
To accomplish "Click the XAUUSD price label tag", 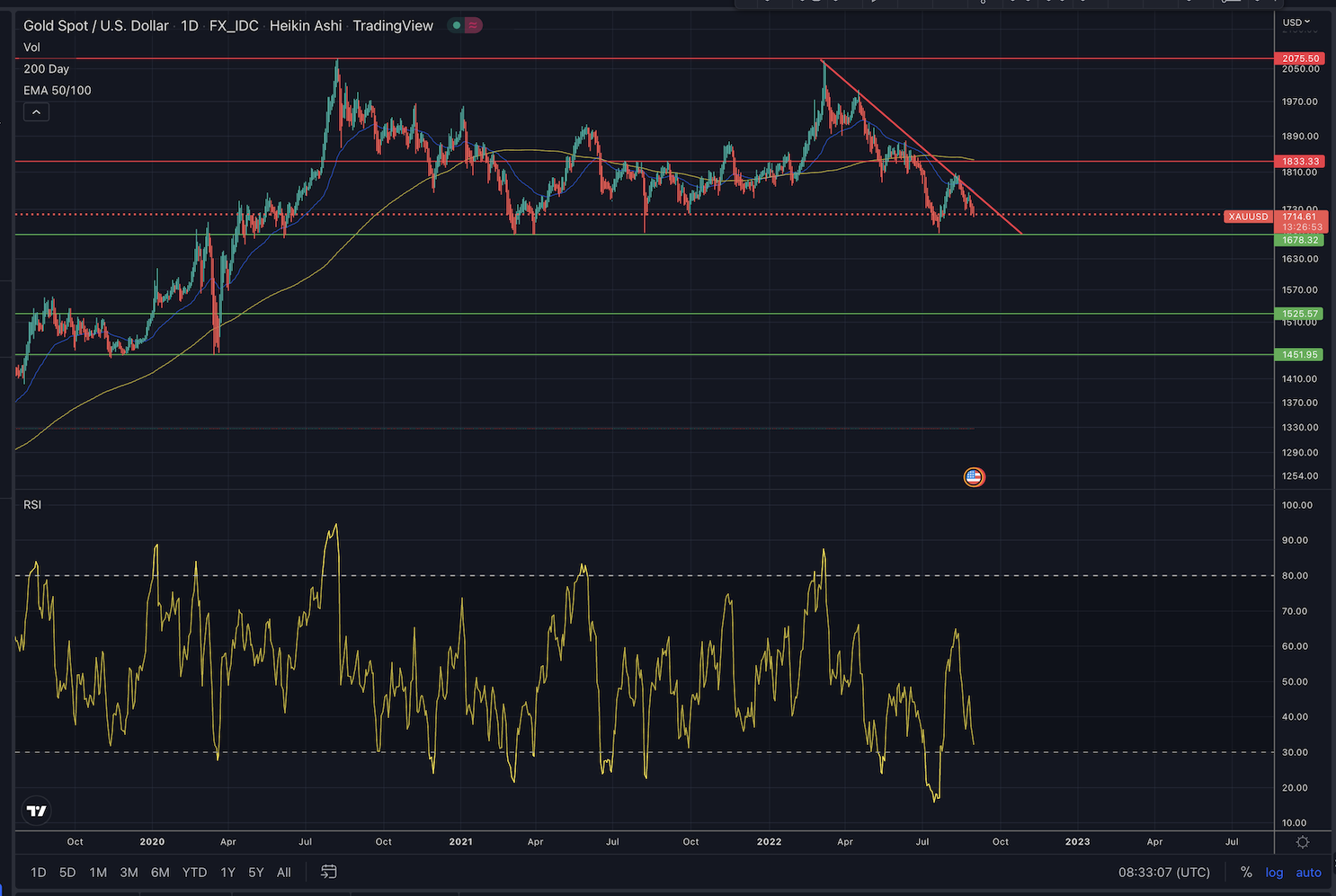I will (x=1249, y=217).
